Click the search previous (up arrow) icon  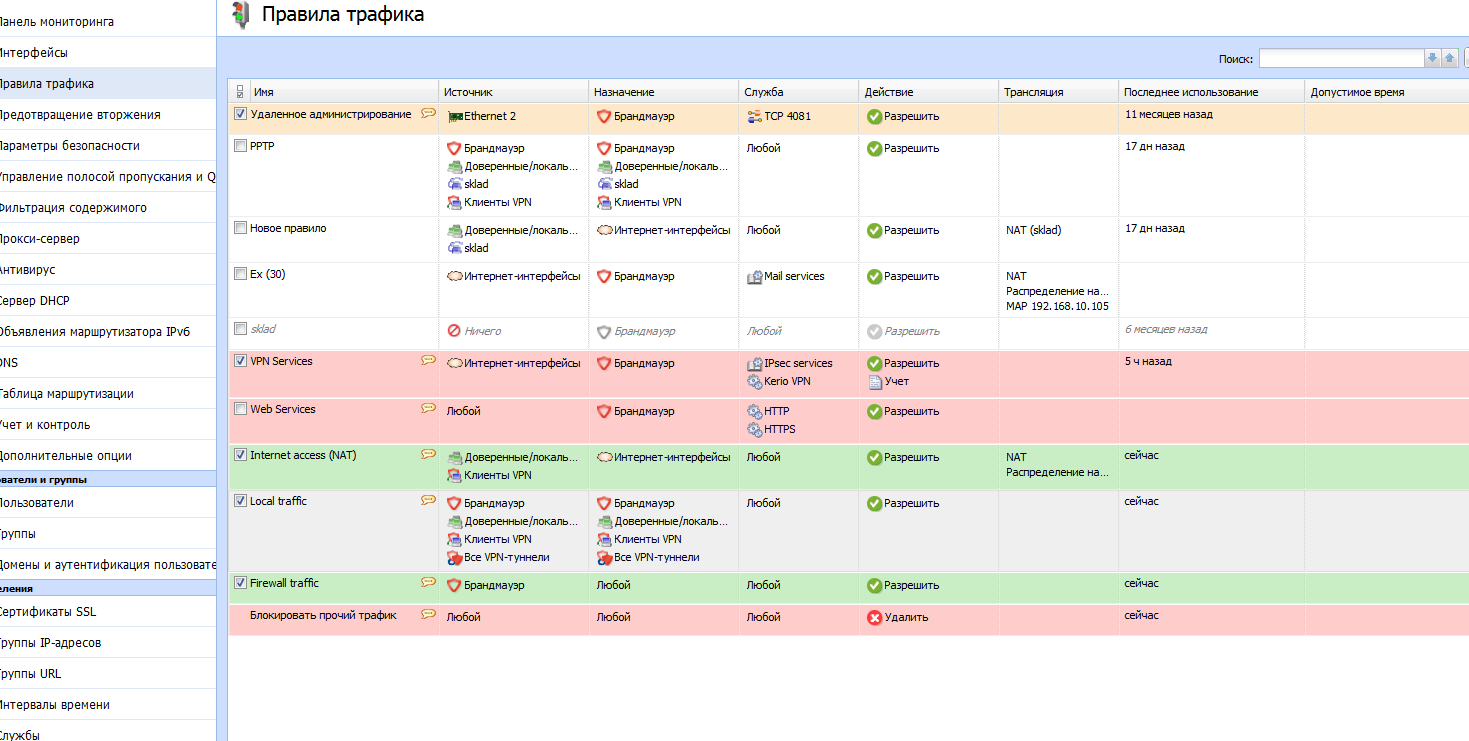pyautogui.click(x=1449, y=58)
